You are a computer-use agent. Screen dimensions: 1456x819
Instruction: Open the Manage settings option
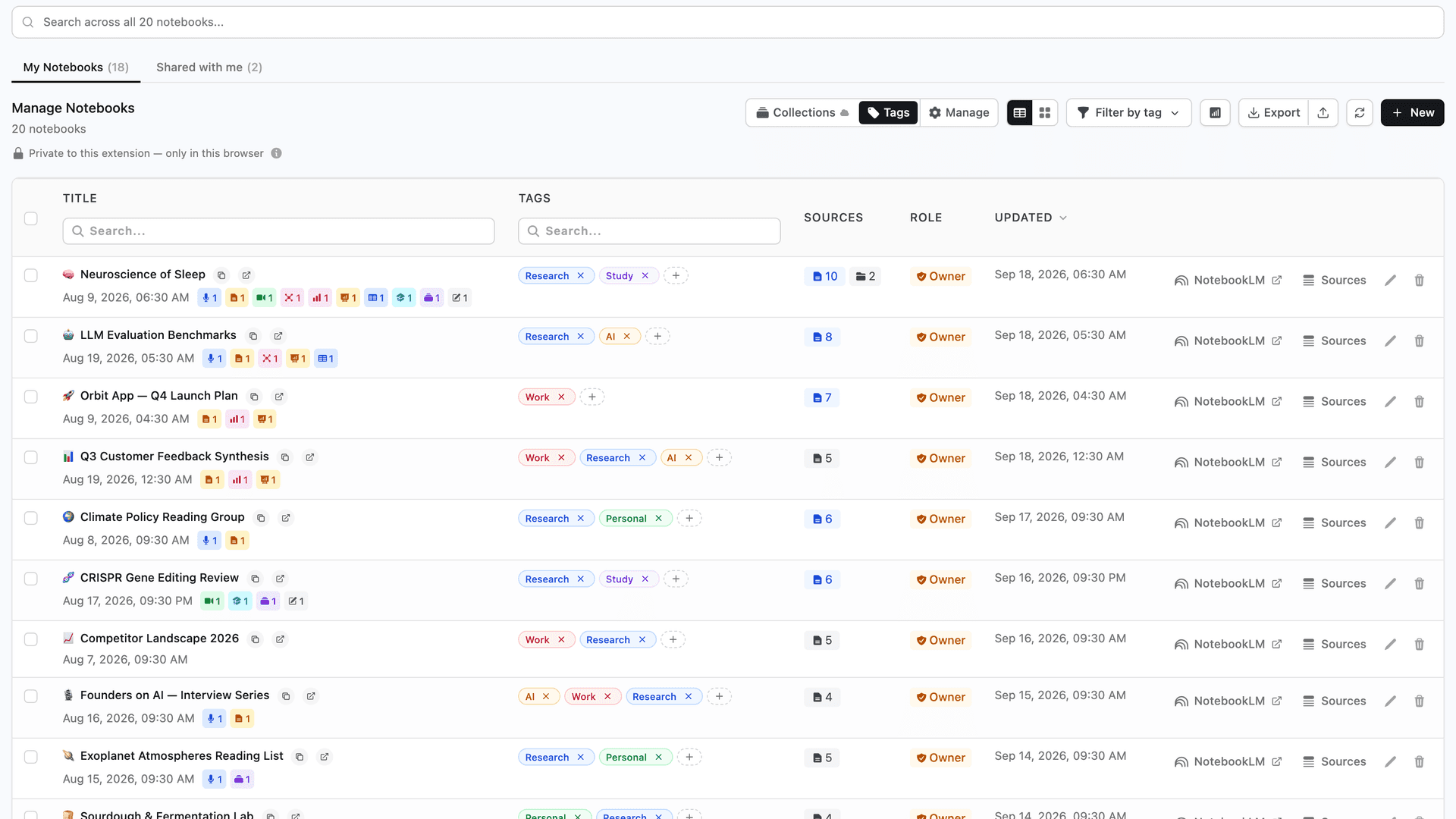(959, 113)
